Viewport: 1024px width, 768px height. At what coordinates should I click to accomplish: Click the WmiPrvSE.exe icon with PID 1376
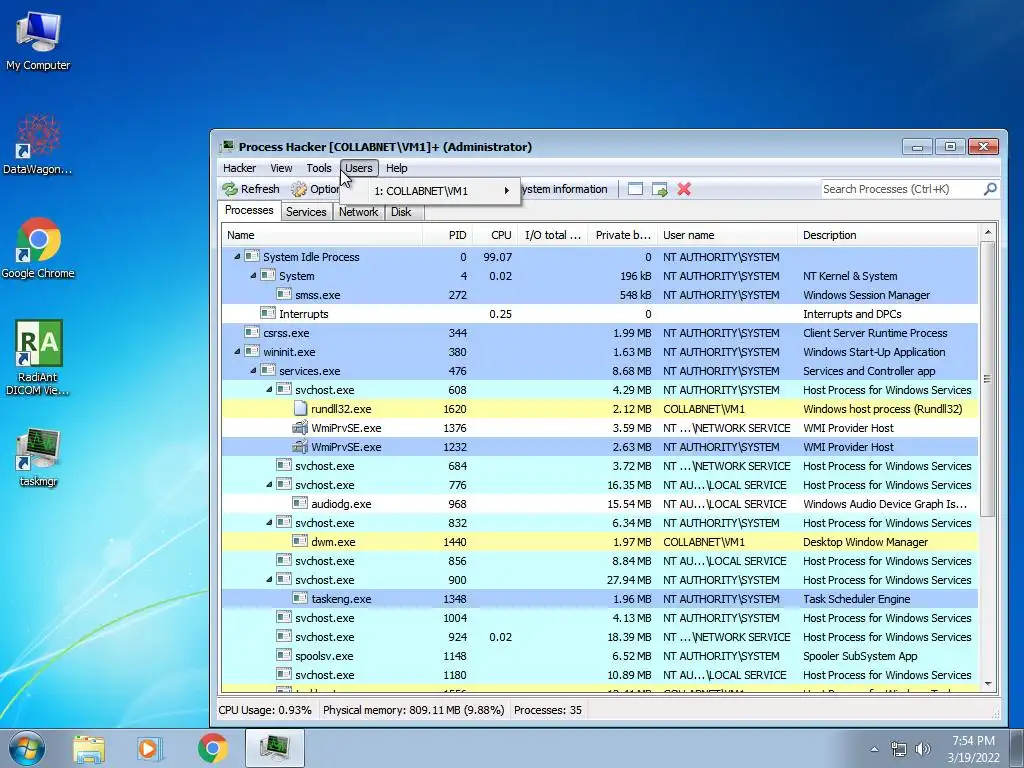300,428
